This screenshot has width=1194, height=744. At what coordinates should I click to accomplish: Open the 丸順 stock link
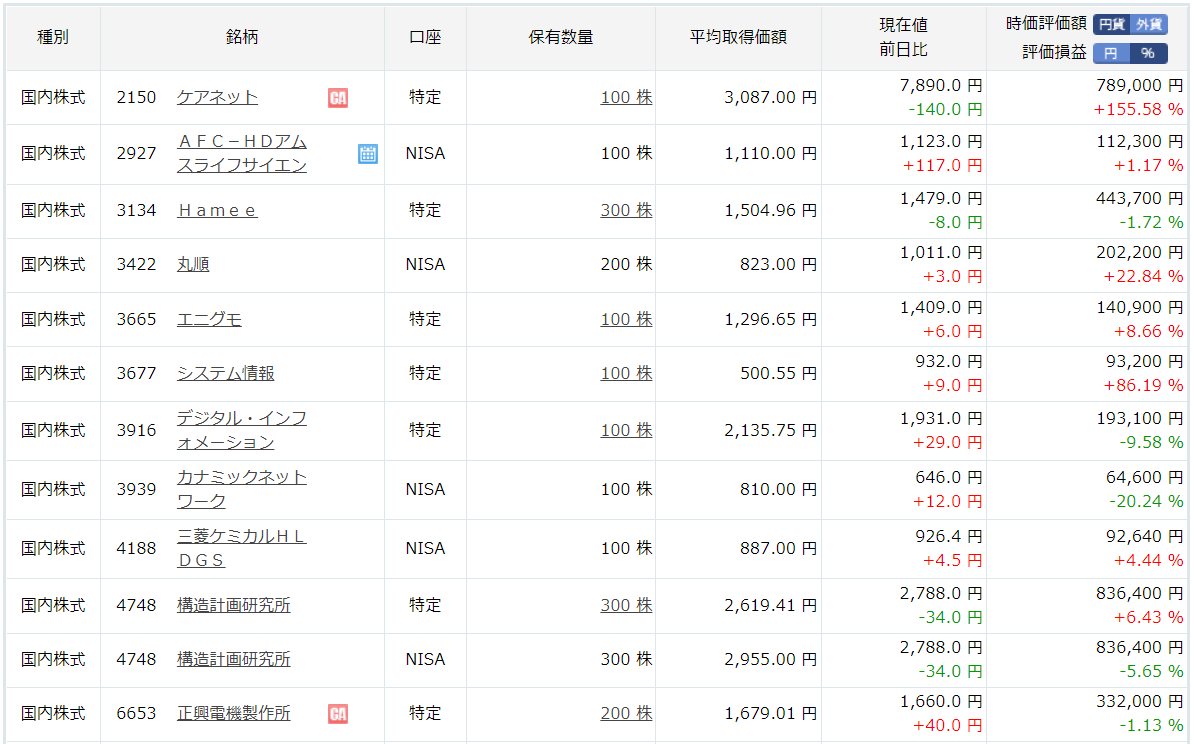tap(193, 264)
